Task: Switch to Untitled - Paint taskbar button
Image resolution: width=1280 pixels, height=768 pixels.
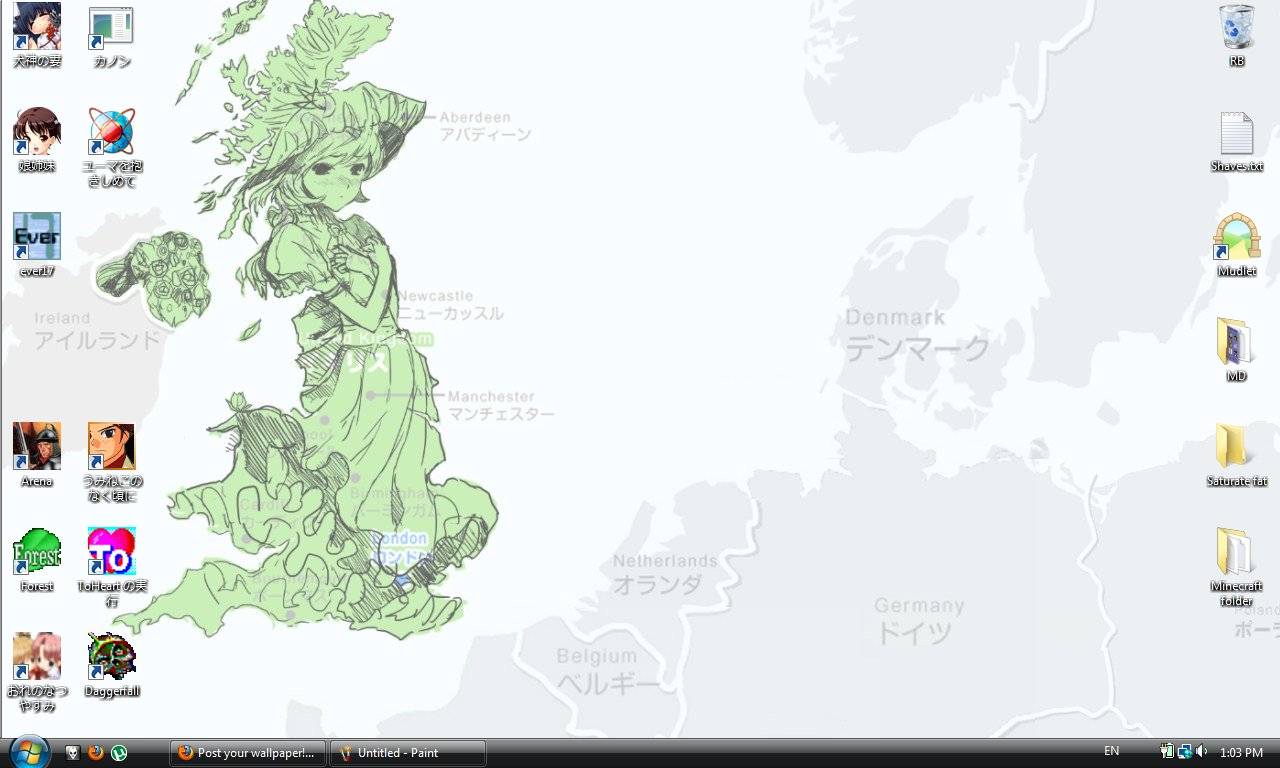Action: pyautogui.click(x=408, y=753)
